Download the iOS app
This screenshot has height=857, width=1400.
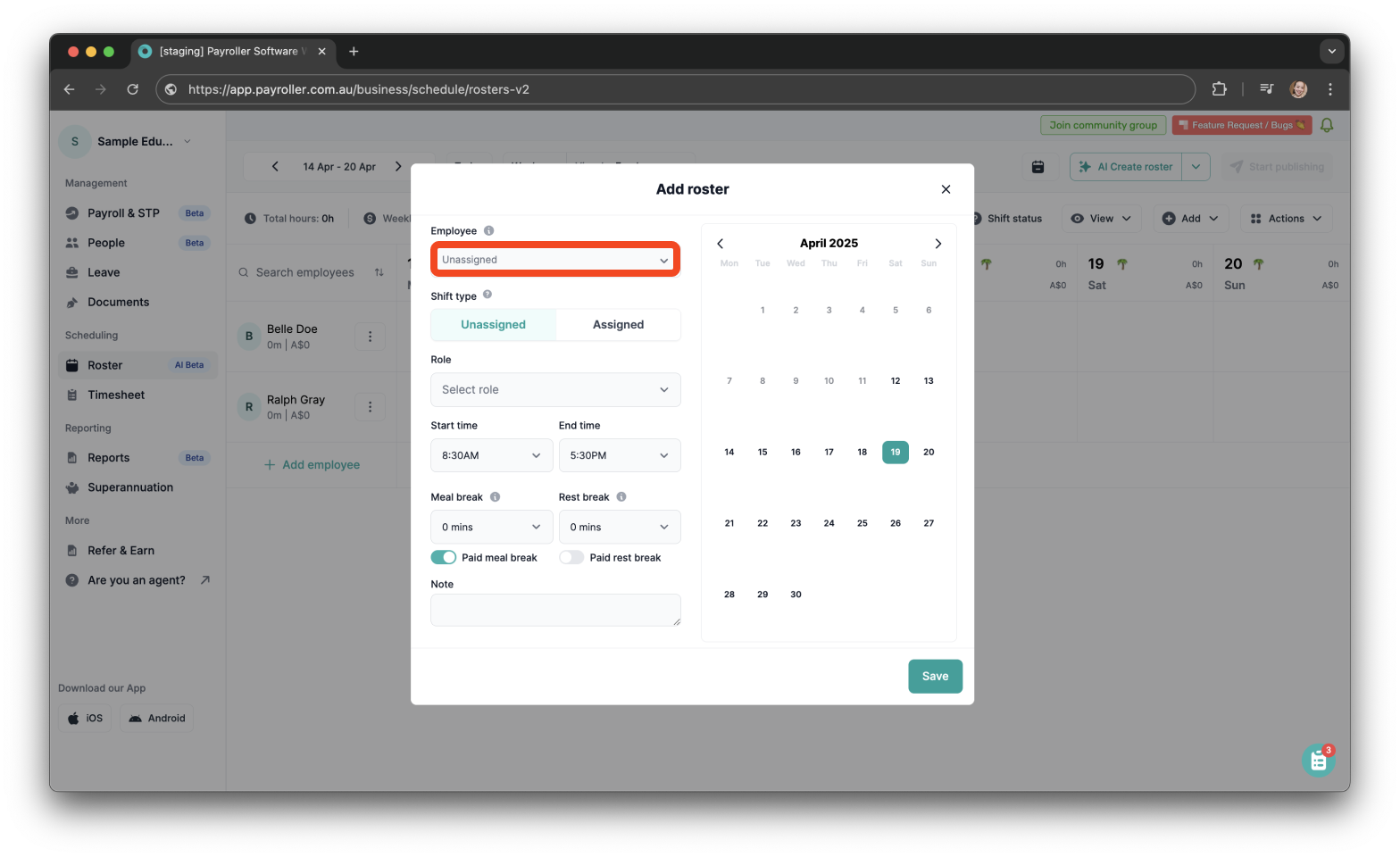85,719
